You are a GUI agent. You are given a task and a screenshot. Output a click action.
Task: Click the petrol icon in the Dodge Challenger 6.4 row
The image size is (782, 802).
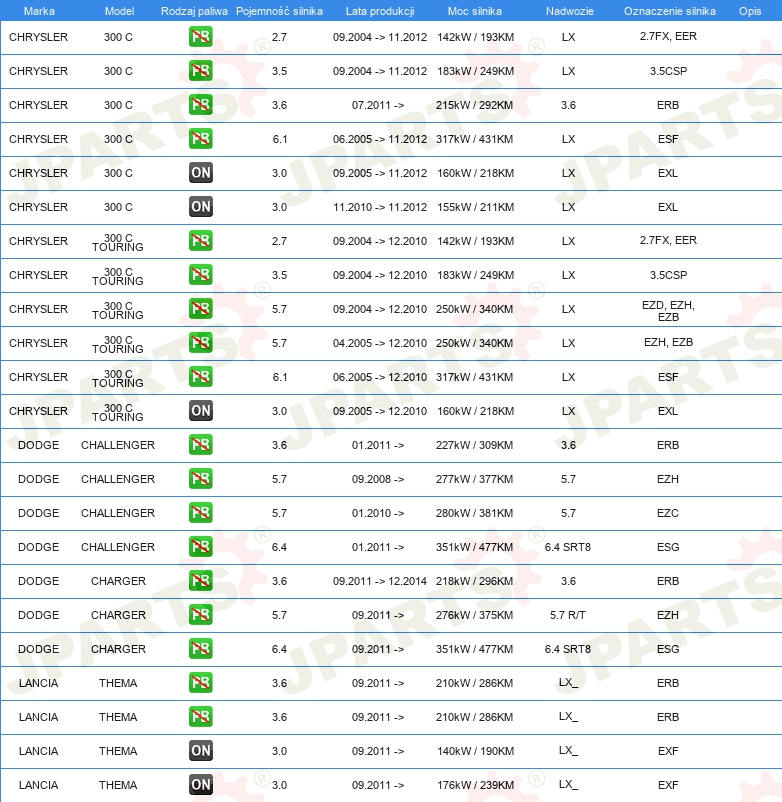click(200, 547)
